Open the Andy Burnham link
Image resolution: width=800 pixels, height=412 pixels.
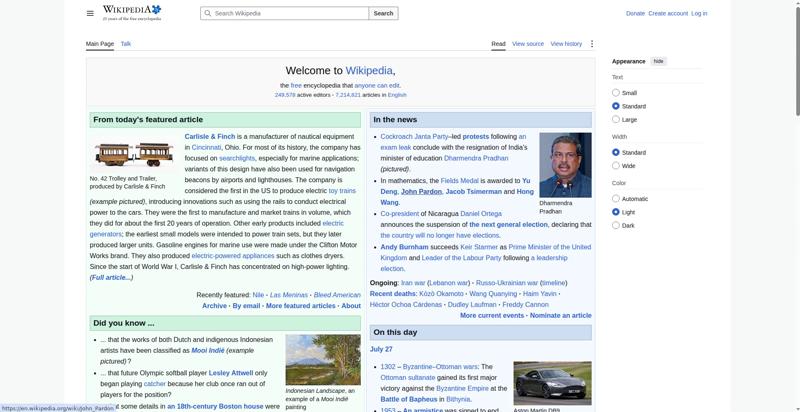[x=405, y=247]
